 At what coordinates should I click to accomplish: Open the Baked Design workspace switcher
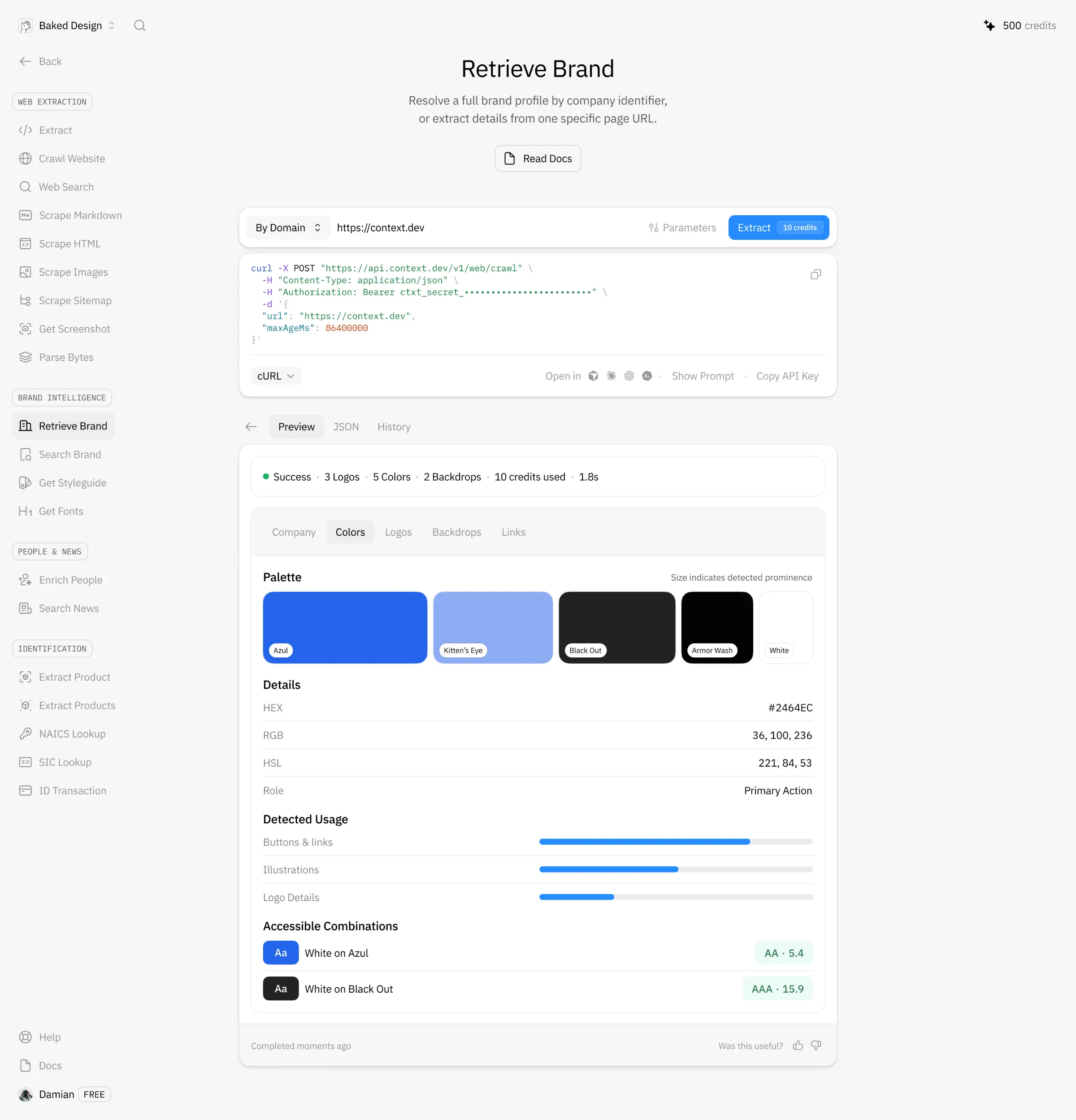[67, 26]
